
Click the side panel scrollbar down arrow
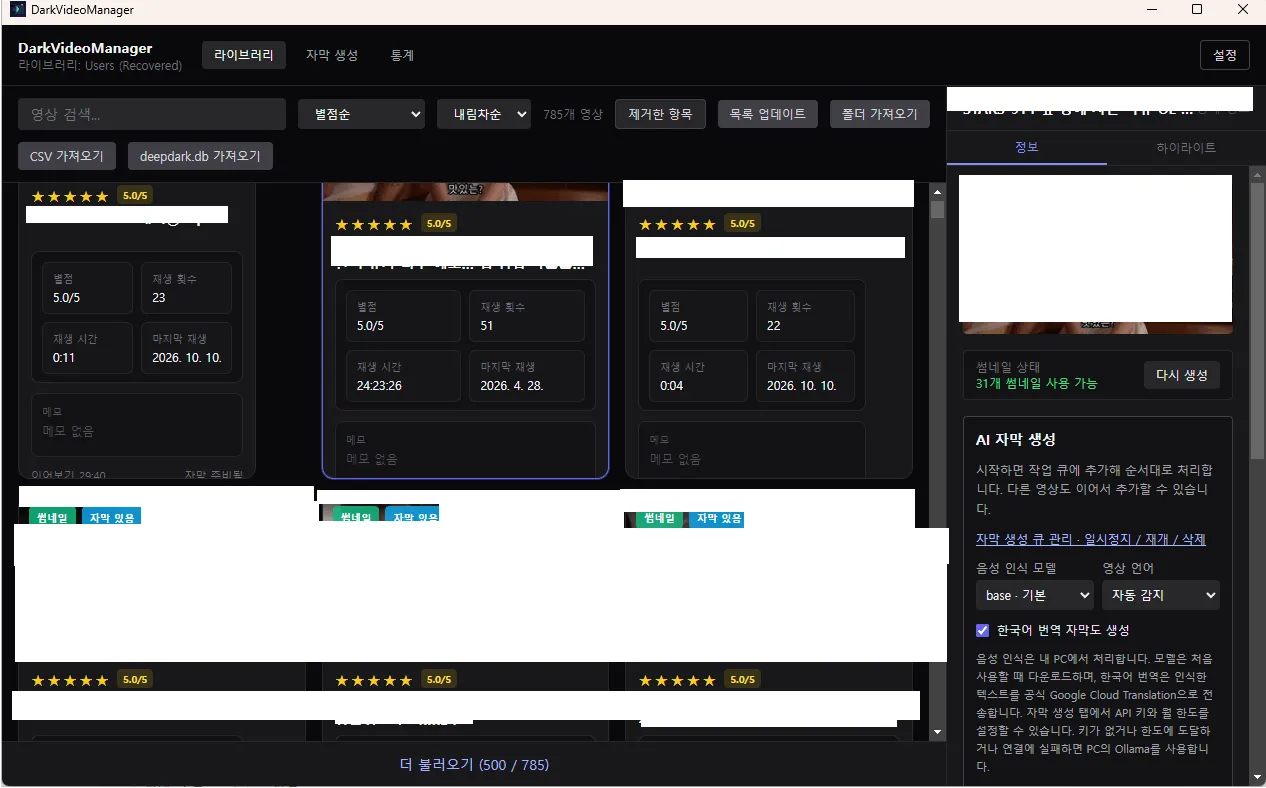tap(1258, 777)
